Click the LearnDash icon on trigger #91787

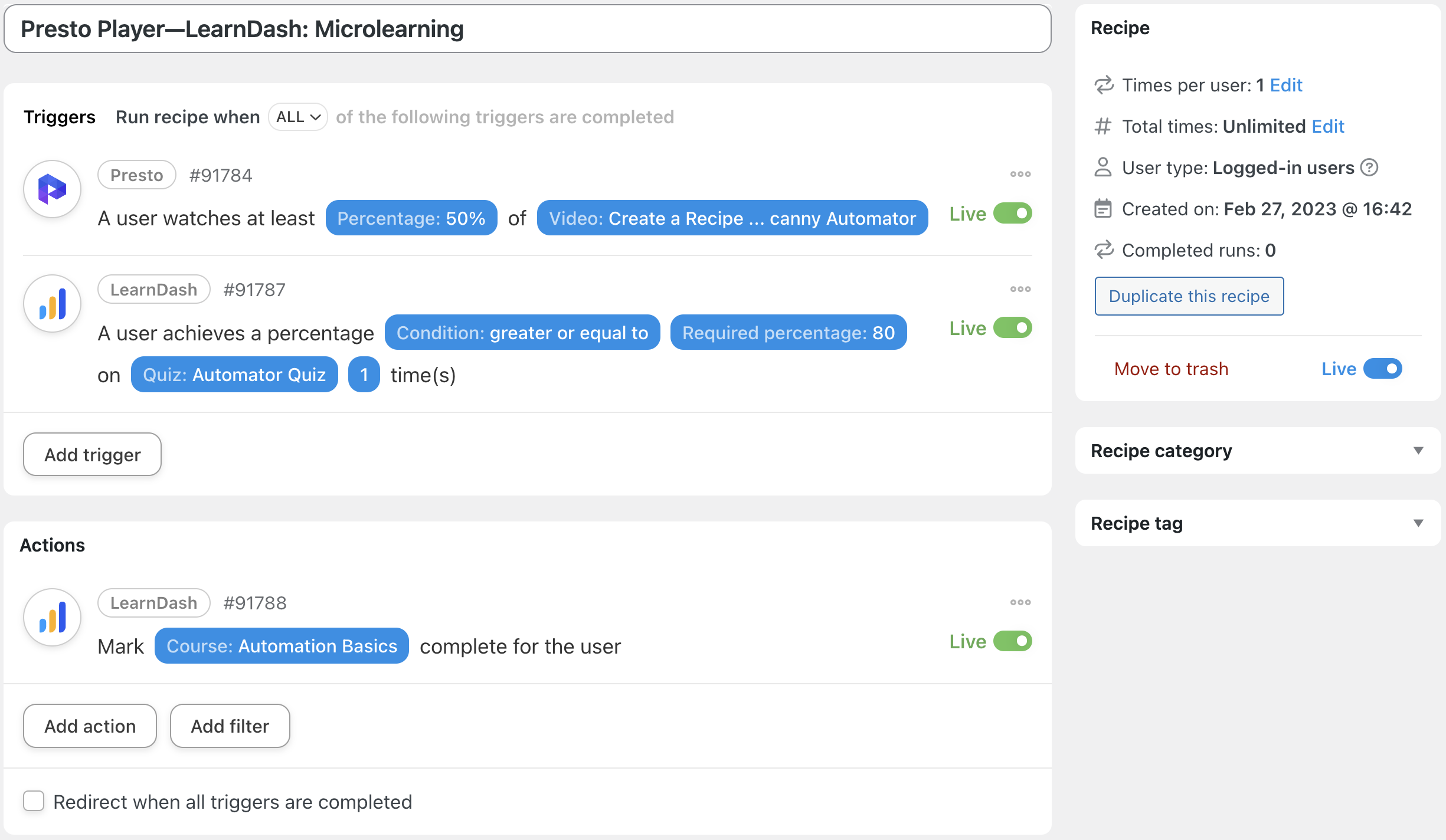52,304
